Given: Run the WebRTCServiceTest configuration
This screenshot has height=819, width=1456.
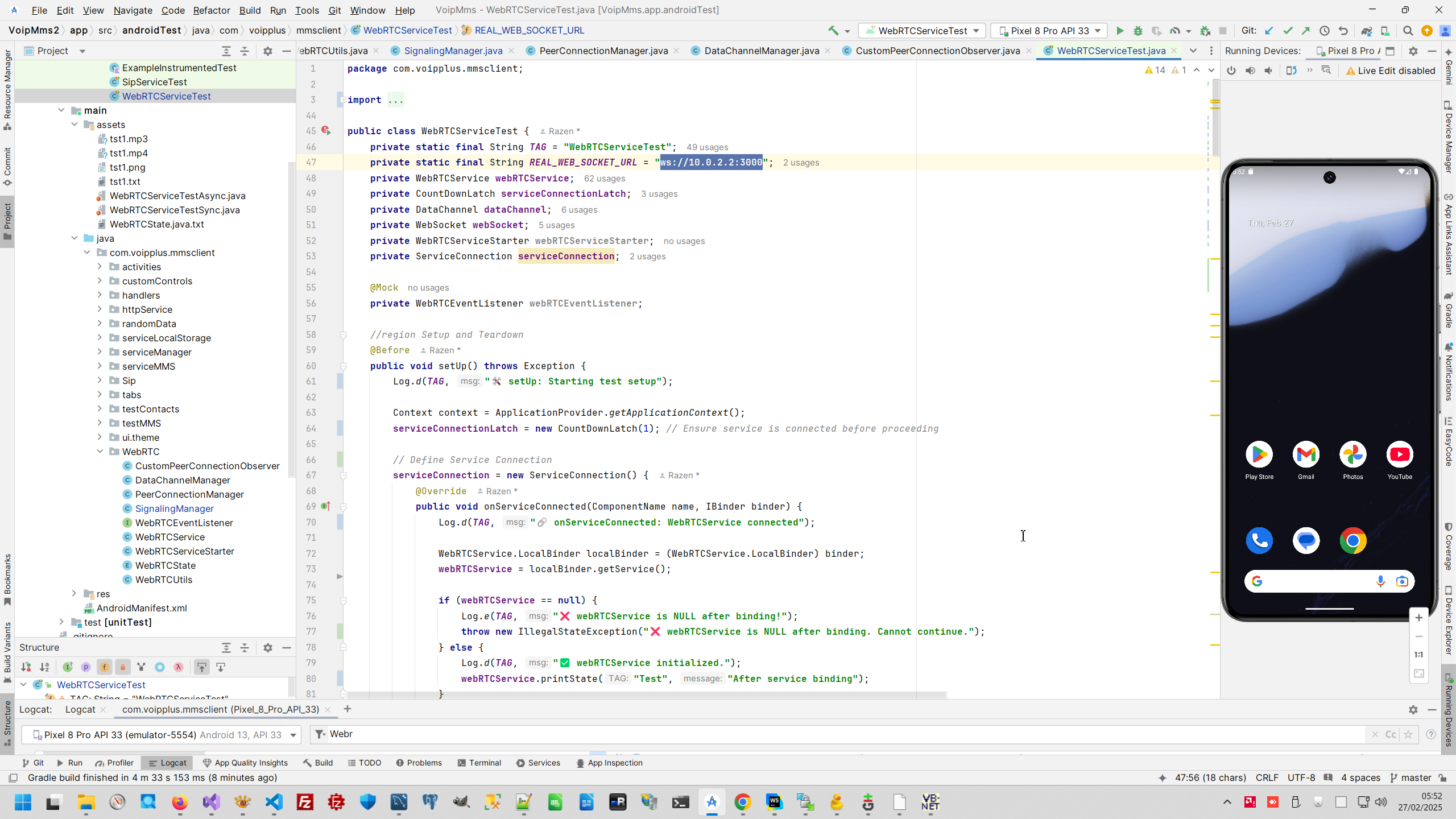Looking at the screenshot, I should coord(1119,31).
